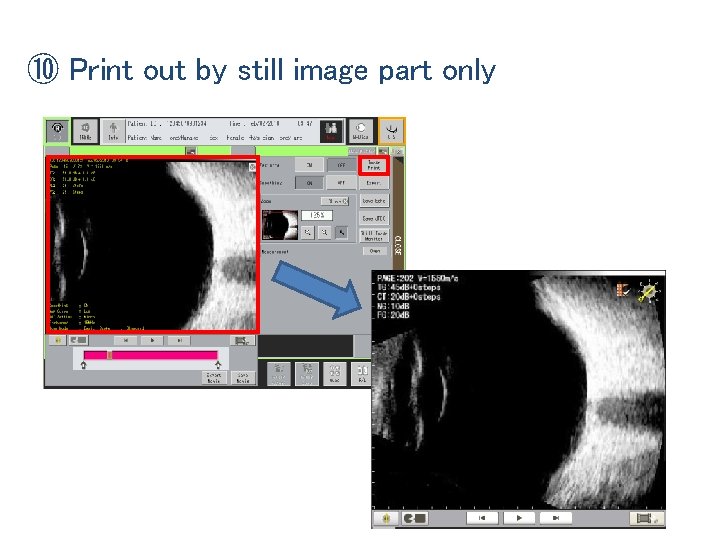The image size is (720, 540).
Task: Click the zoom preview thumbnail
Action: pyautogui.click(x=280, y=225)
